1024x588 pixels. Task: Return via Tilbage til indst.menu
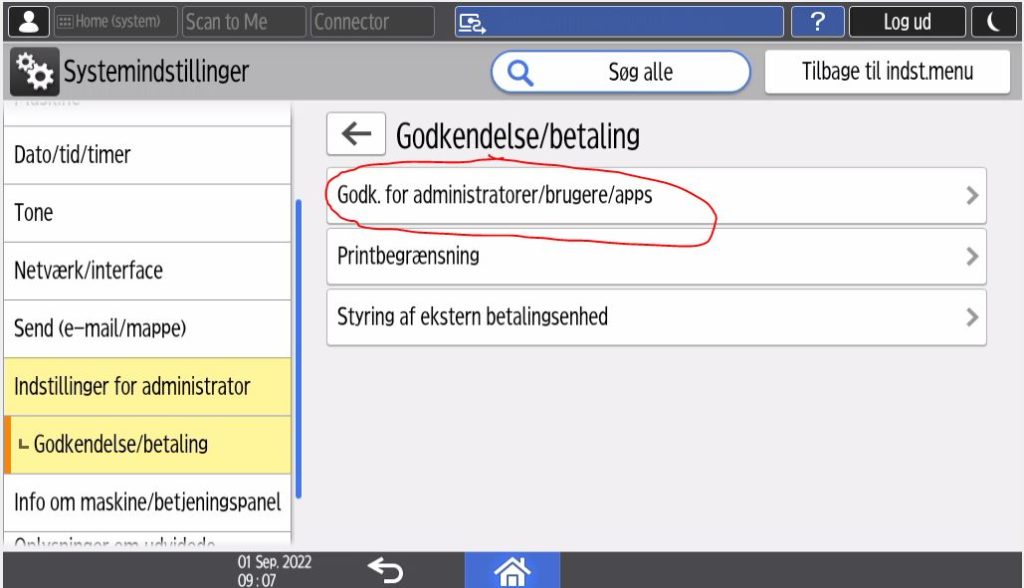887,71
